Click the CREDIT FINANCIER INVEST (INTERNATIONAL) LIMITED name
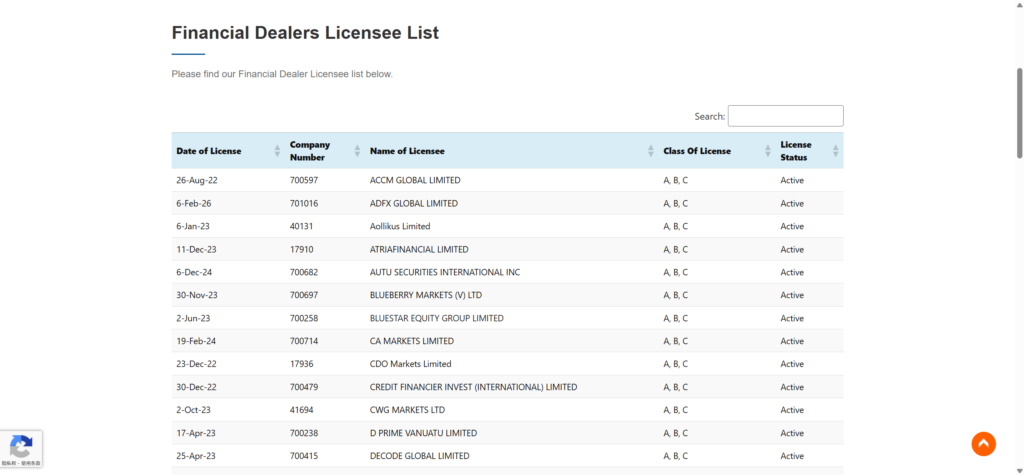 pos(473,387)
